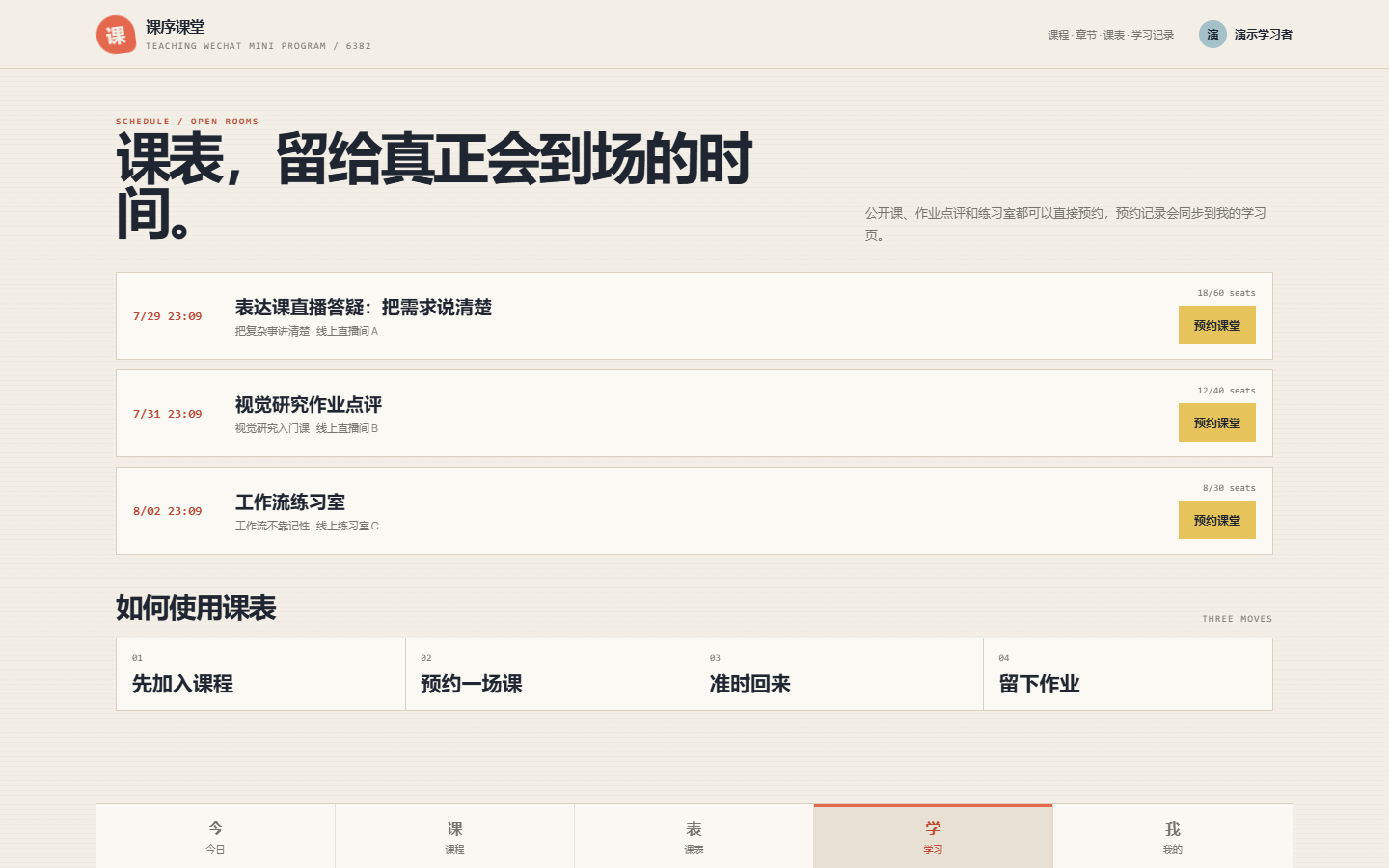The height and width of the screenshot is (868, 1389).
Task: Switch to the 今日 bottom tab
Action: point(215,837)
